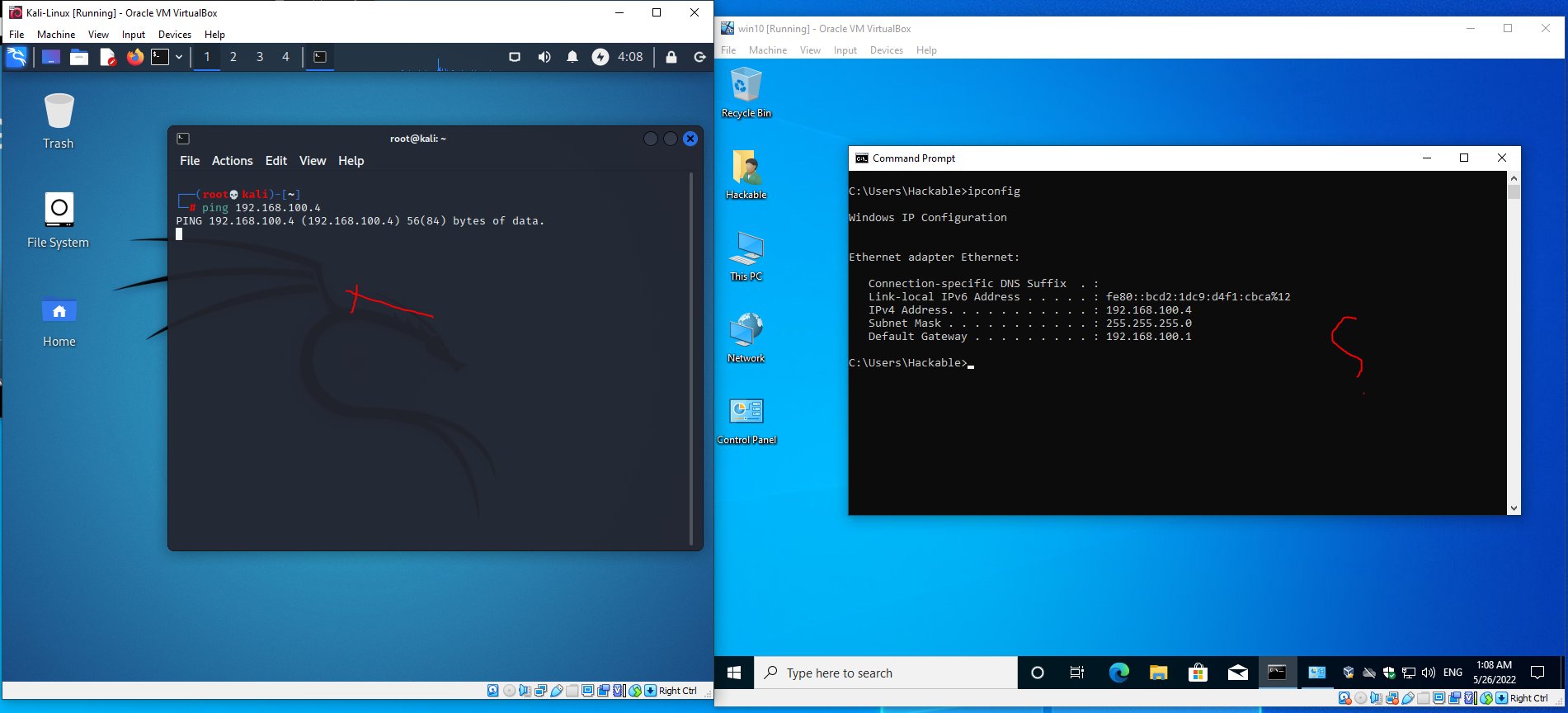Open File menu in root@kali terminal
Image resolution: width=1568 pixels, height=713 pixels.
pos(190,161)
